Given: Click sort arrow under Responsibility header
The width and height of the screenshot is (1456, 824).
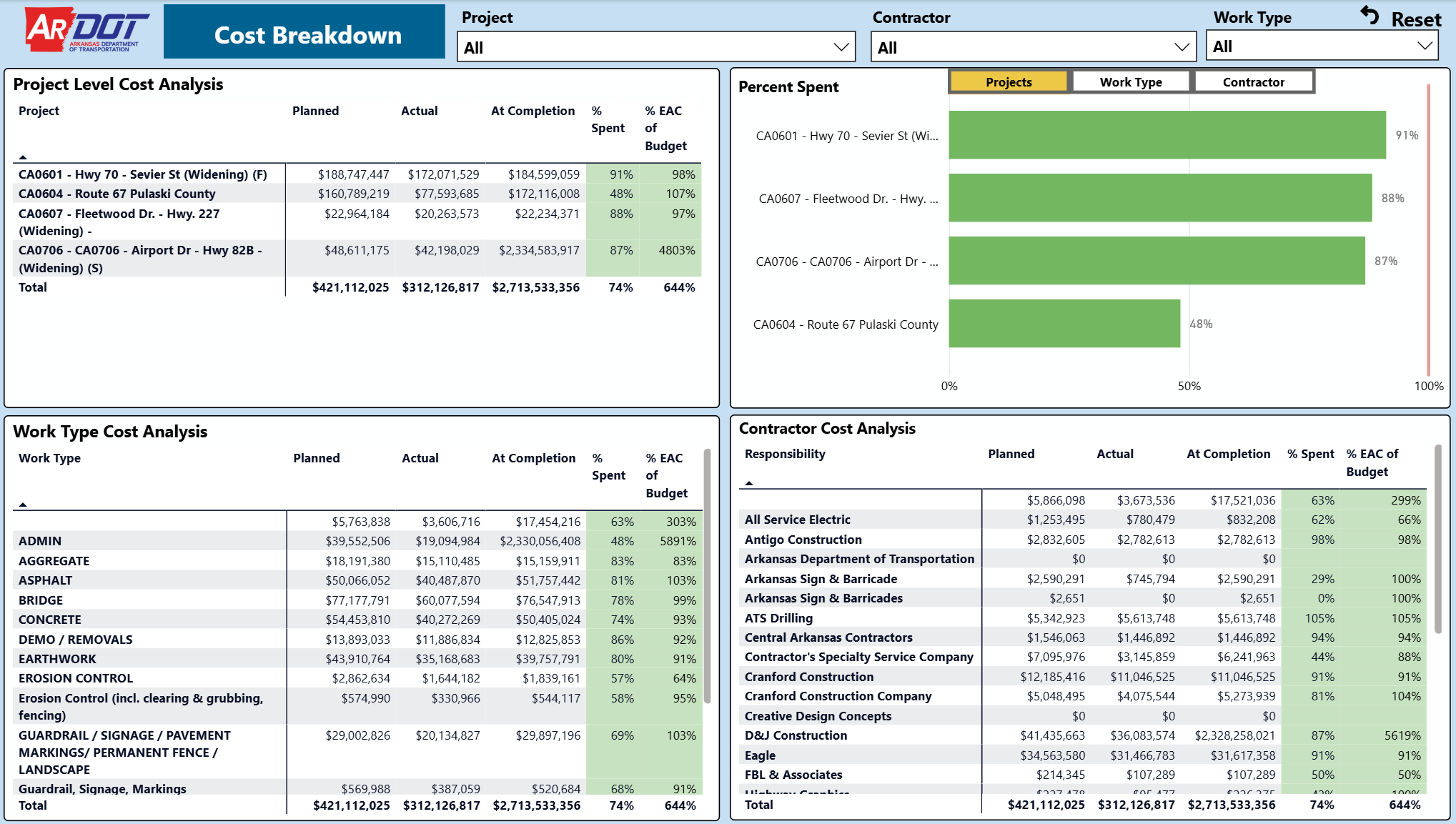Looking at the screenshot, I should (x=749, y=483).
